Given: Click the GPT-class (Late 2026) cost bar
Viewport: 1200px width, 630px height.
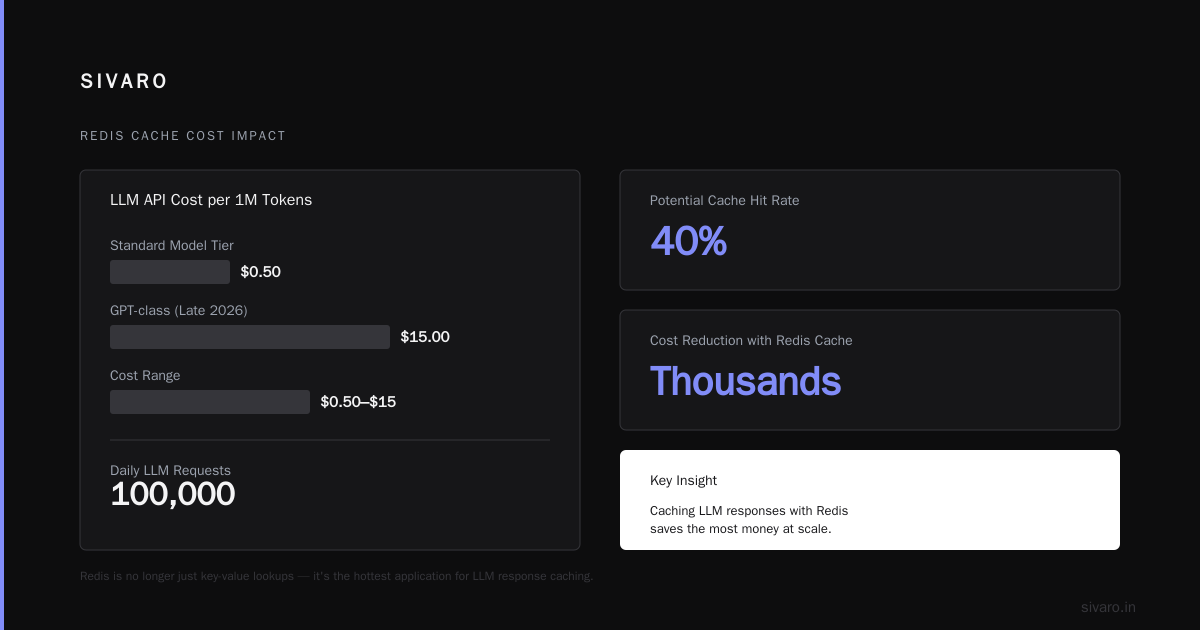Looking at the screenshot, I should pos(250,337).
